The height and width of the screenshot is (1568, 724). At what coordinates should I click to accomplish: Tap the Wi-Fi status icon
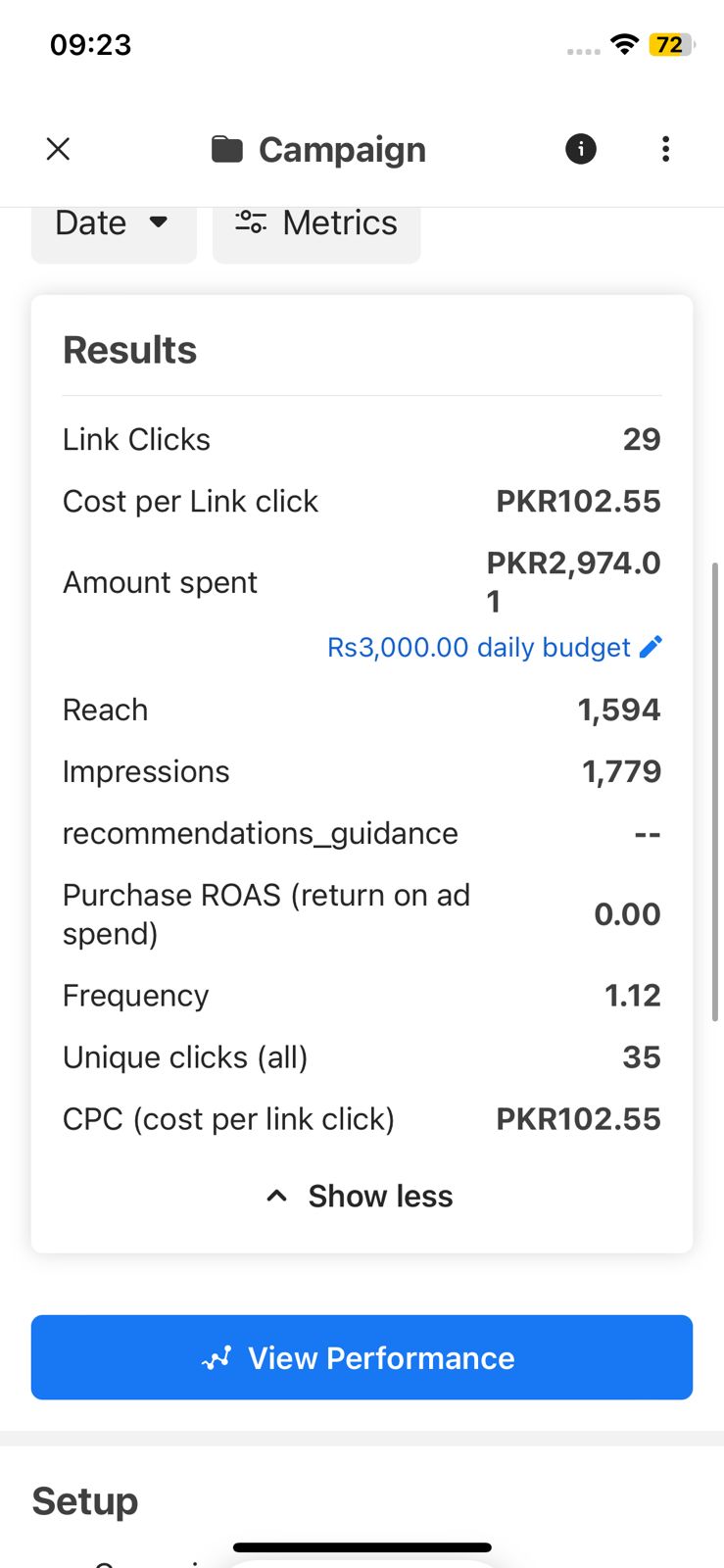point(623,44)
